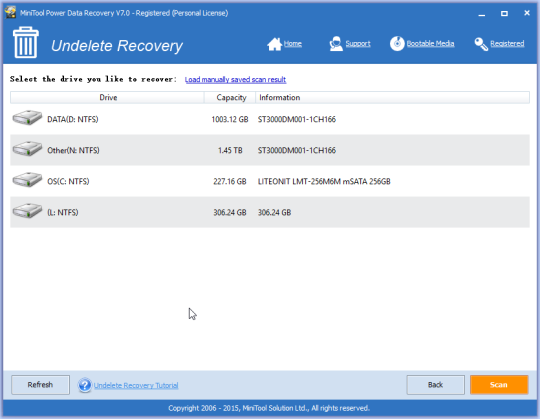Open the Bootable Media link
This screenshot has height=419, width=540.
[430, 44]
